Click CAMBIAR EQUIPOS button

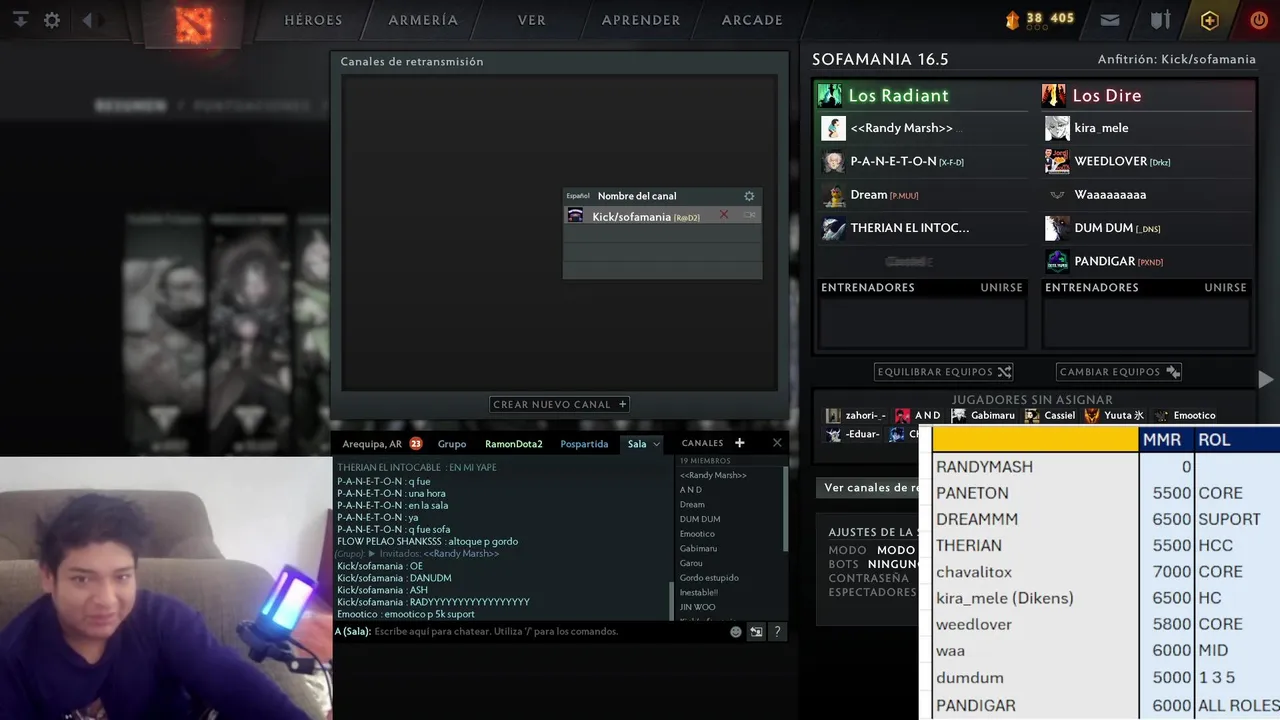[1120, 372]
